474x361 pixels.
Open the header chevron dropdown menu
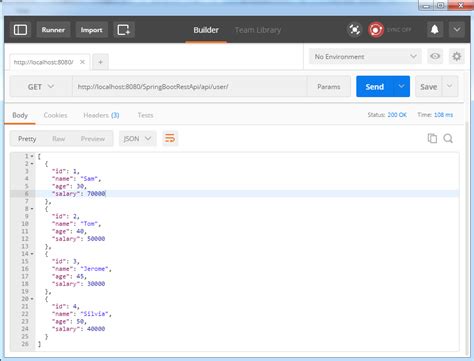[457, 30]
